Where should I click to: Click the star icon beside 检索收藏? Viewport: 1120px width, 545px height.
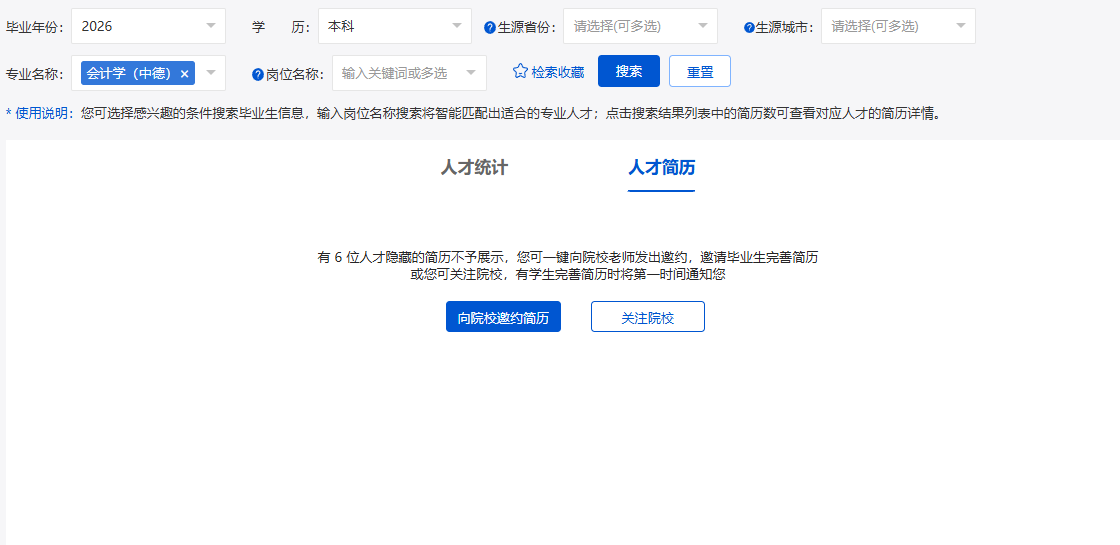520,72
